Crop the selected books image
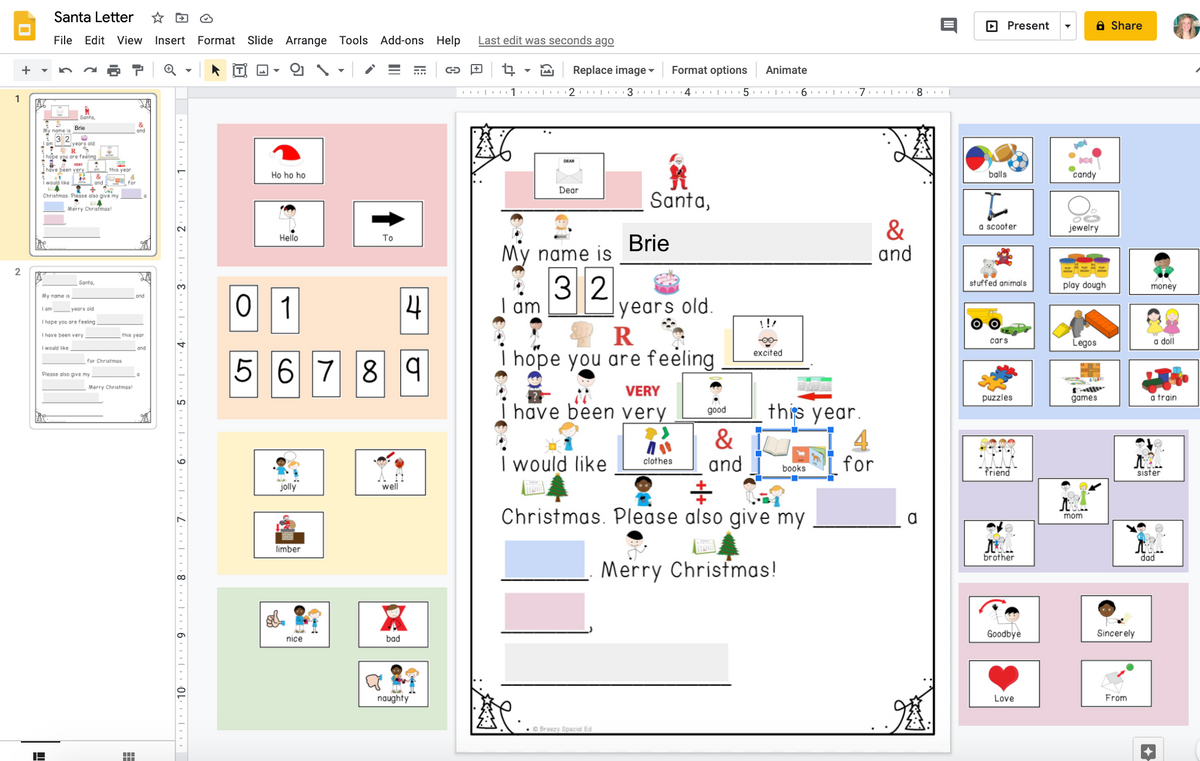 [x=508, y=70]
